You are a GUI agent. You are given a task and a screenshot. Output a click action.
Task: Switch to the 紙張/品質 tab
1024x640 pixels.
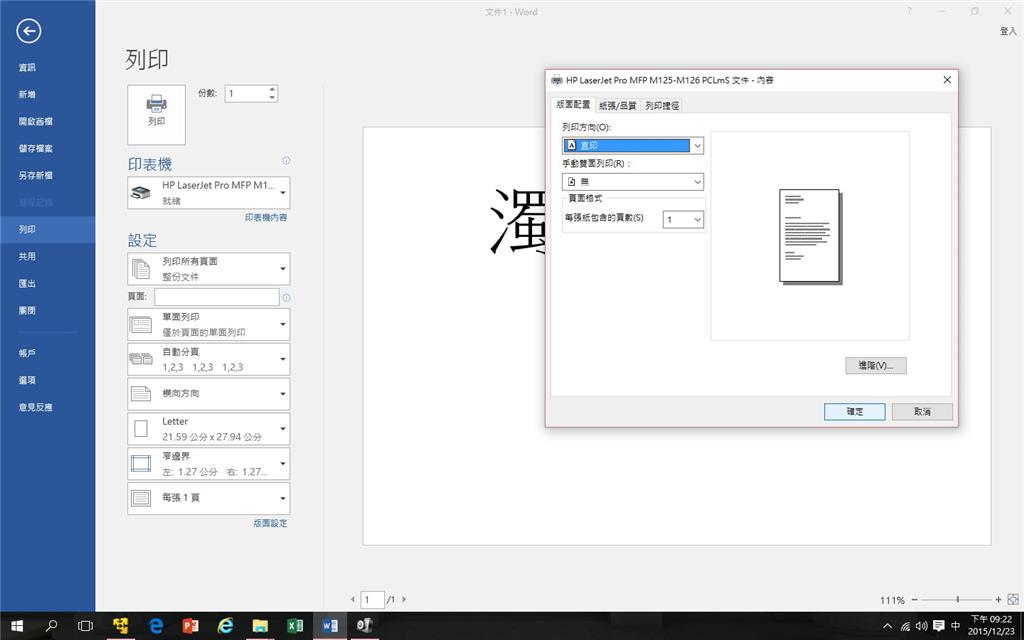click(618, 105)
